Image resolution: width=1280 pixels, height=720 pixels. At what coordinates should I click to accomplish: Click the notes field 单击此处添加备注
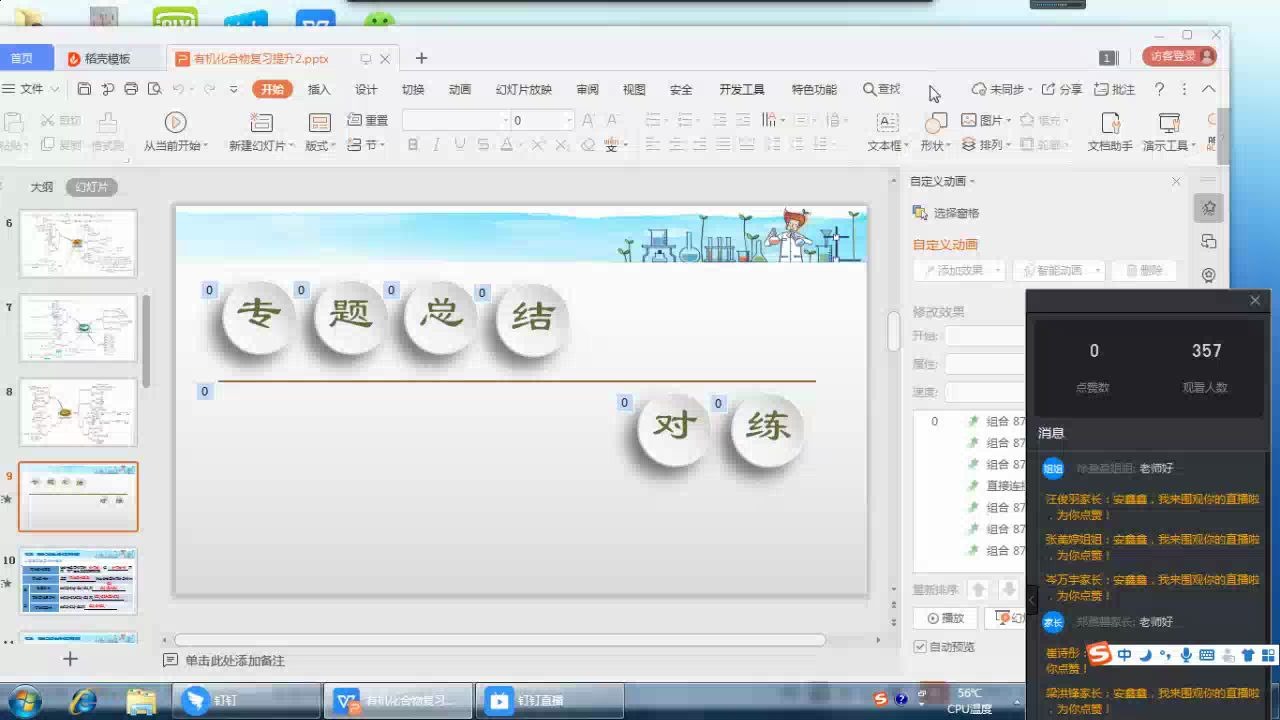235,661
